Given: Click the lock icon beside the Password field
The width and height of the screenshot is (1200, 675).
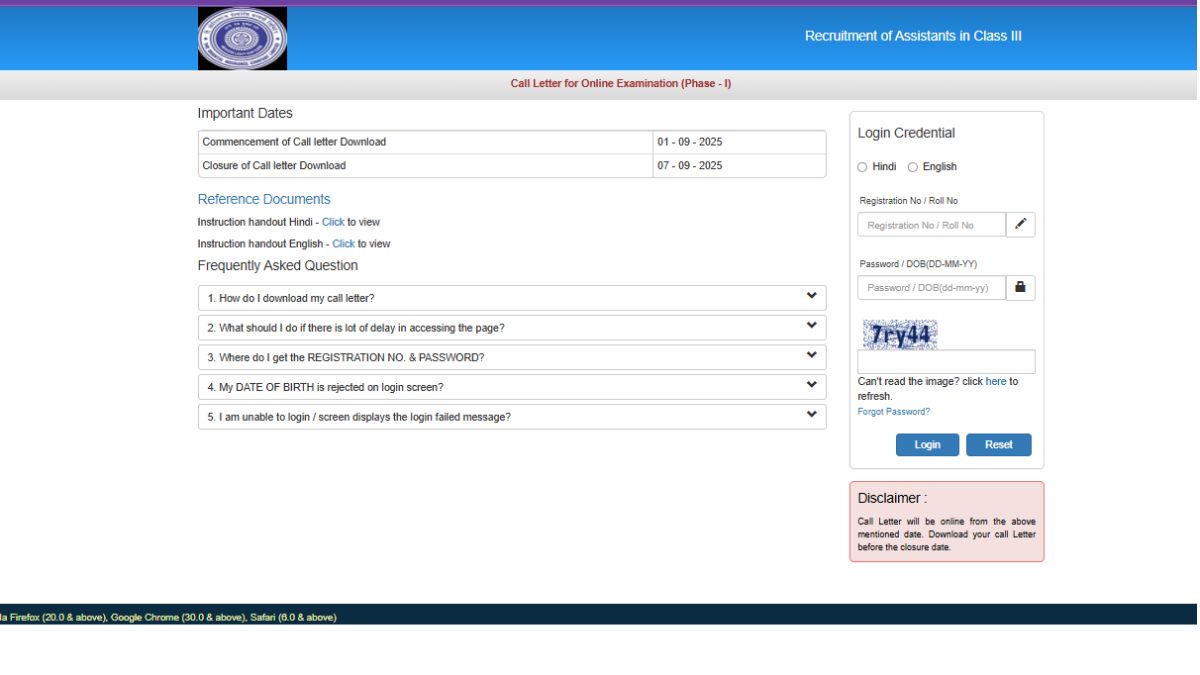Looking at the screenshot, I should coord(1020,287).
